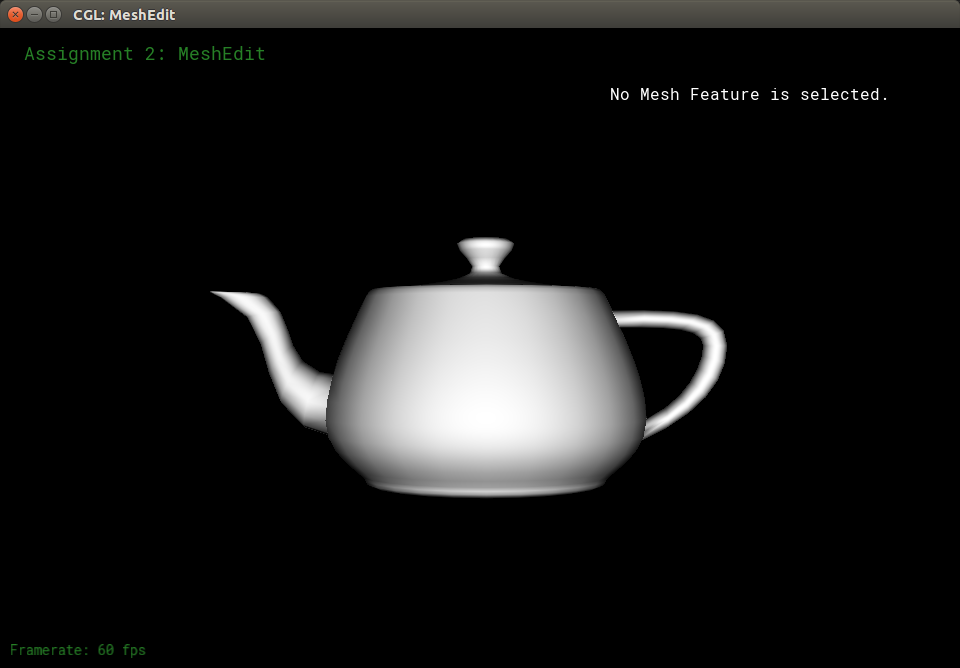Image resolution: width=960 pixels, height=668 pixels.
Task: Select the tip of the teapot spout
Action: tap(222, 294)
